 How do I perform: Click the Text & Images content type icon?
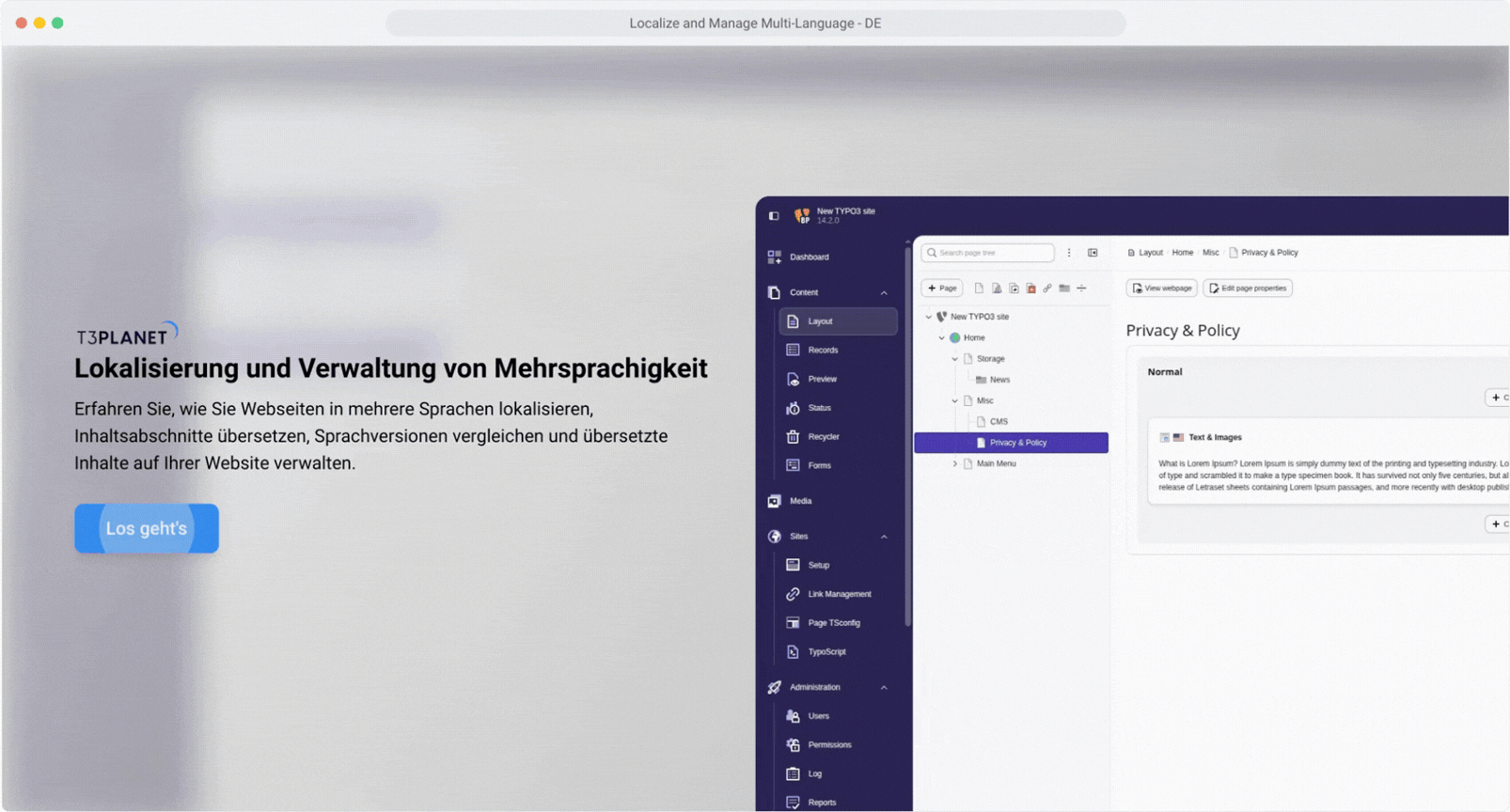1164,437
